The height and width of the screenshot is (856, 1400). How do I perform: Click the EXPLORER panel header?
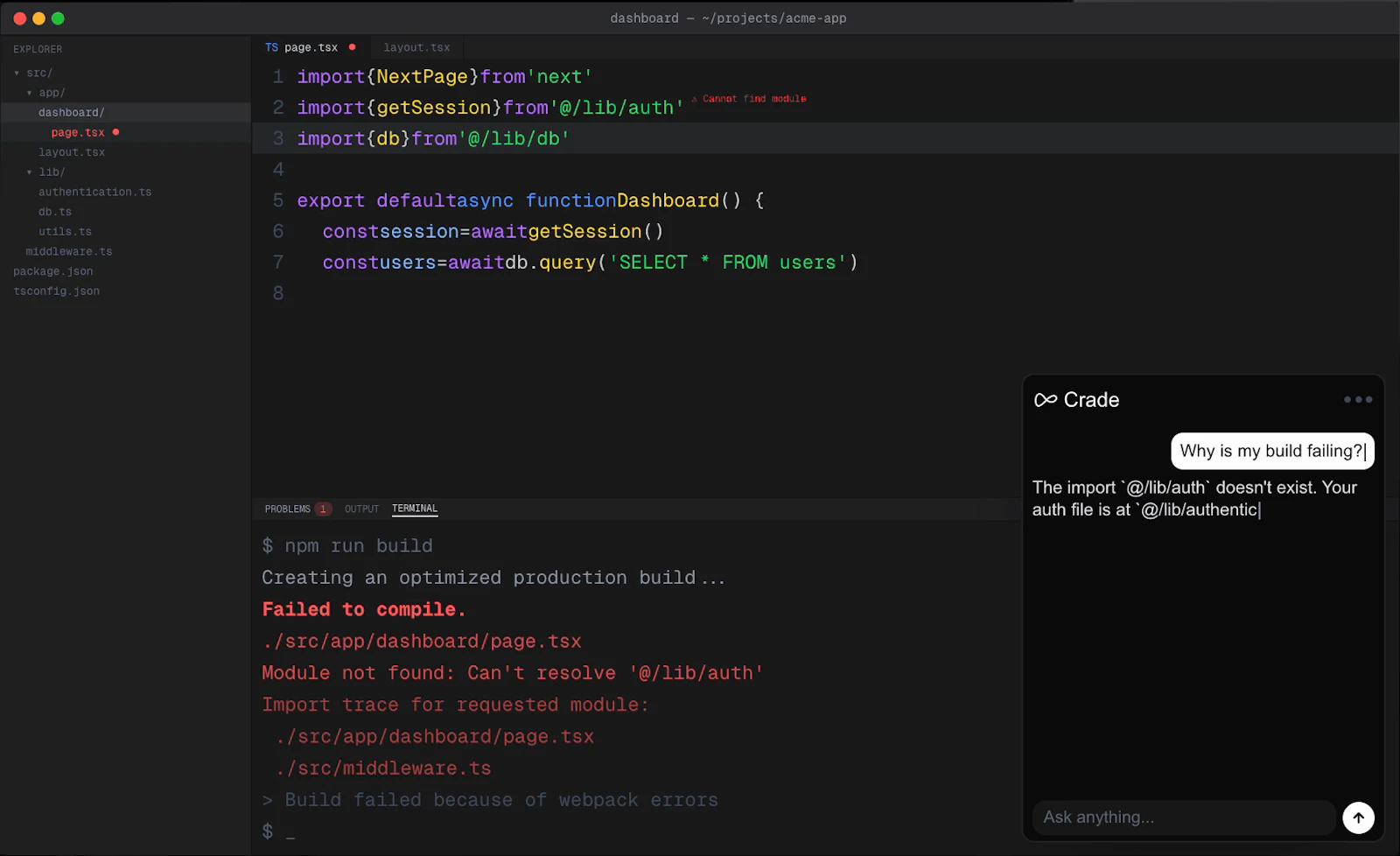click(x=38, y=49)
